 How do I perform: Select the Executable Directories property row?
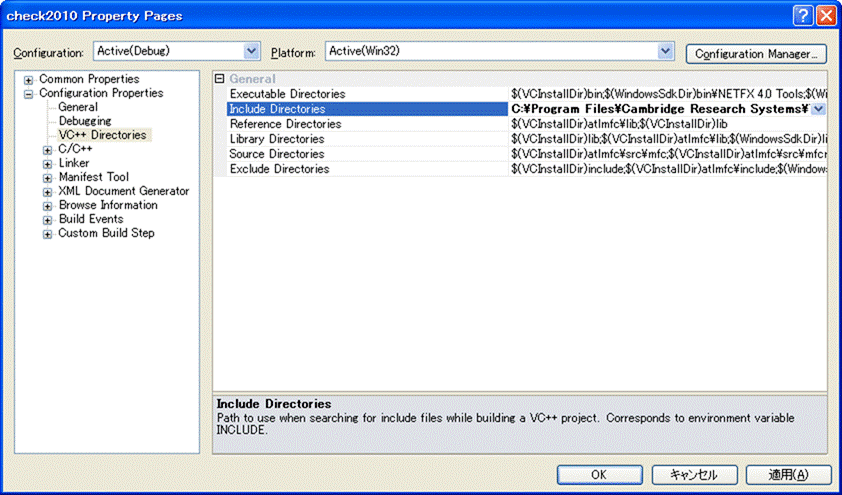[287, 94]
